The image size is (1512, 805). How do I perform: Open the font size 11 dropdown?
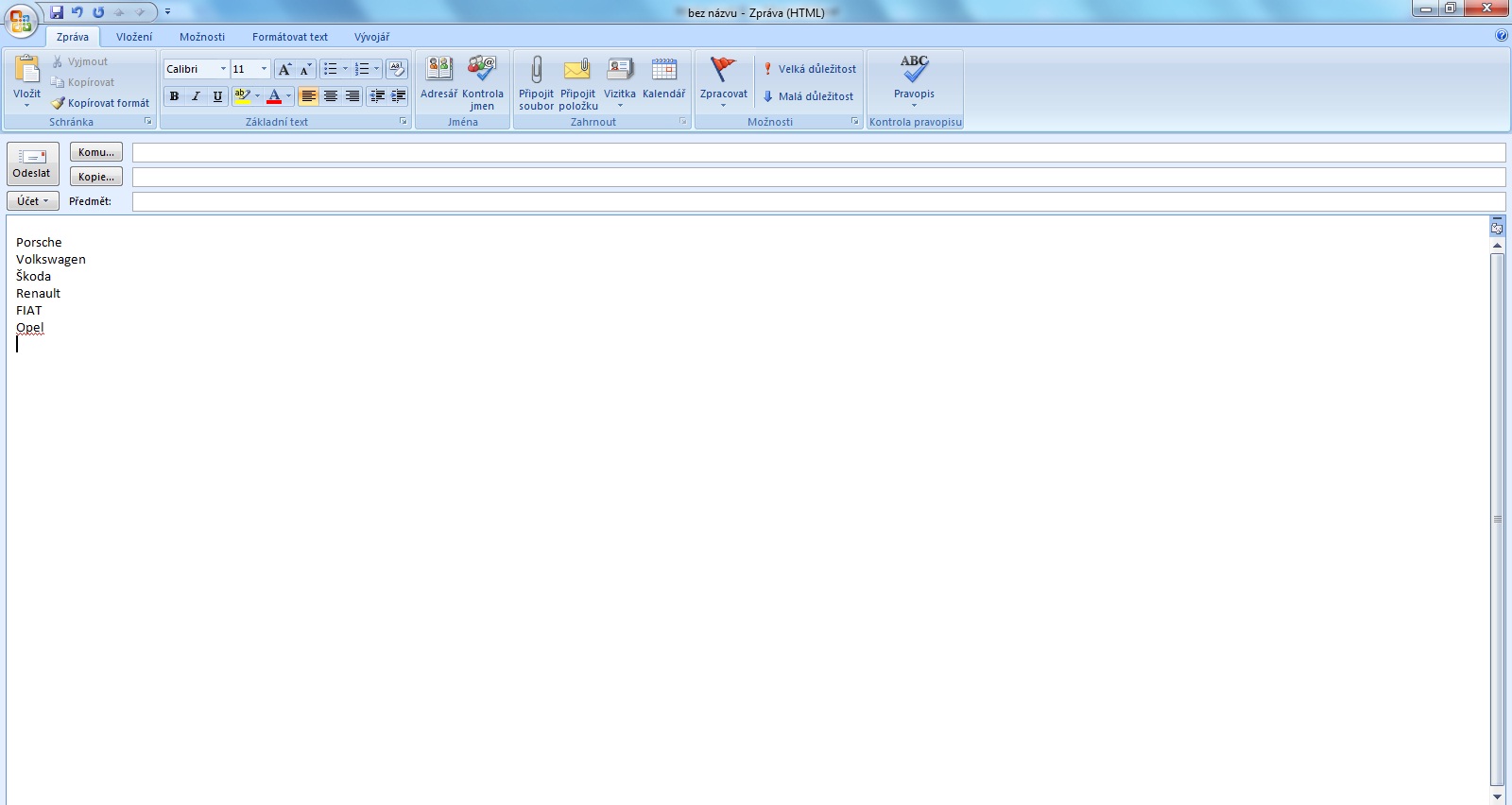coord(265,69)
